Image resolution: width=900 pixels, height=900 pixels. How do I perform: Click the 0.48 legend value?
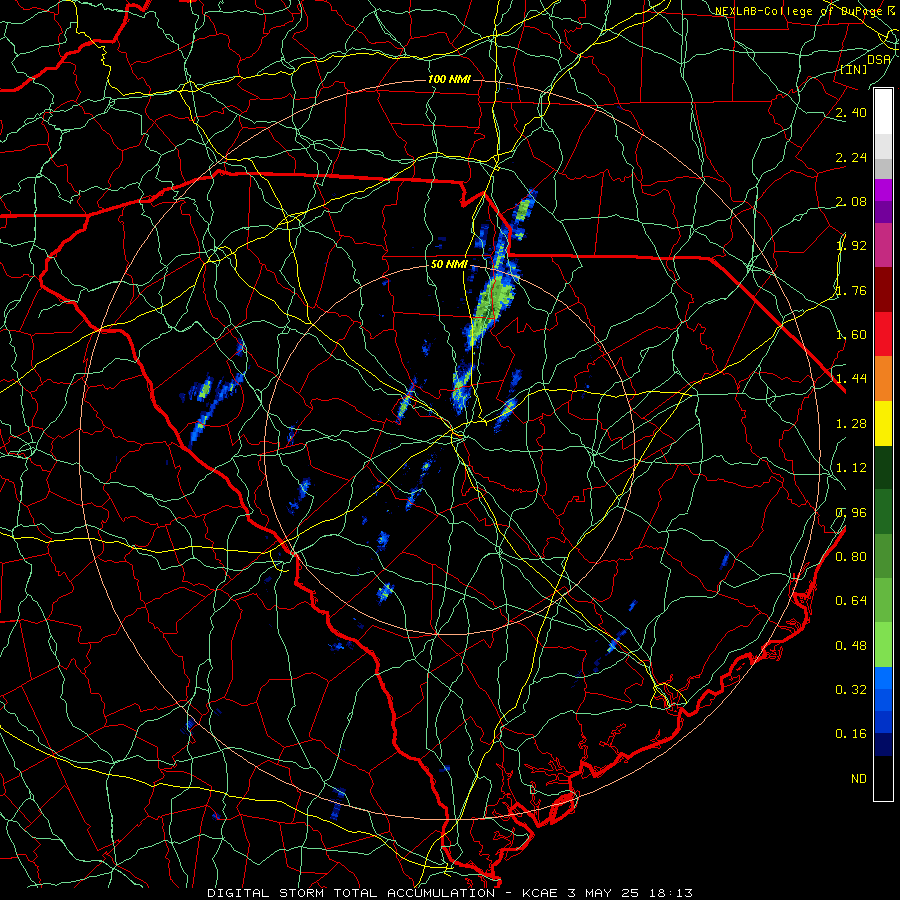pyautogui.click(x=851, y=646)
